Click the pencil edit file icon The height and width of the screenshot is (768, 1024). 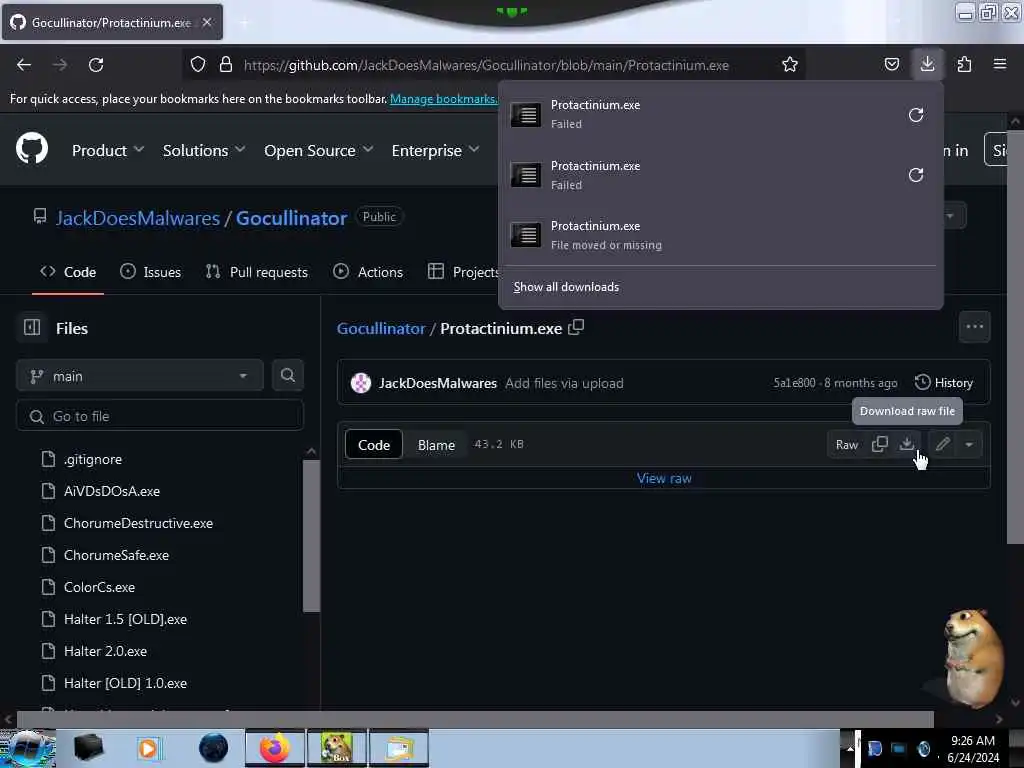pyautogui.click(x=942, y=444)
